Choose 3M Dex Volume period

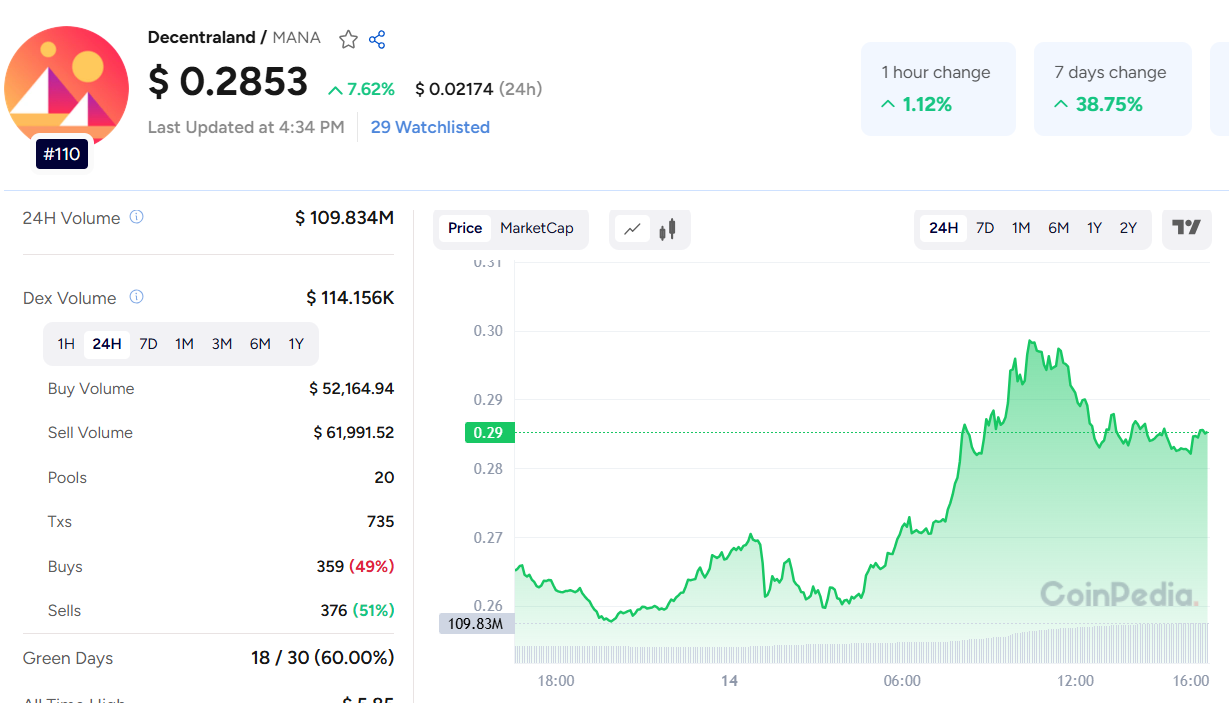222,344
